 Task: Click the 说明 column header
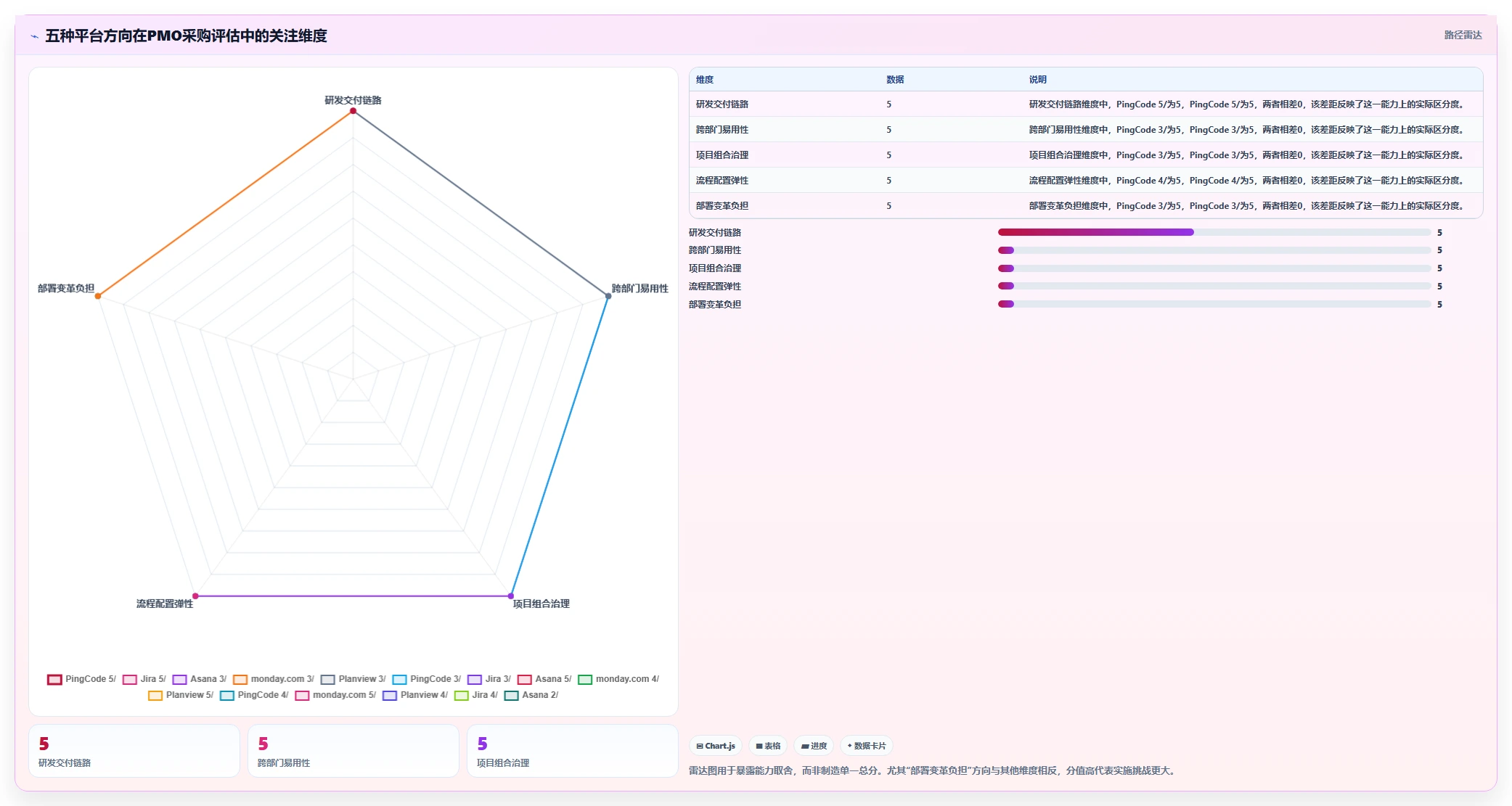[x=1038, y=80]
